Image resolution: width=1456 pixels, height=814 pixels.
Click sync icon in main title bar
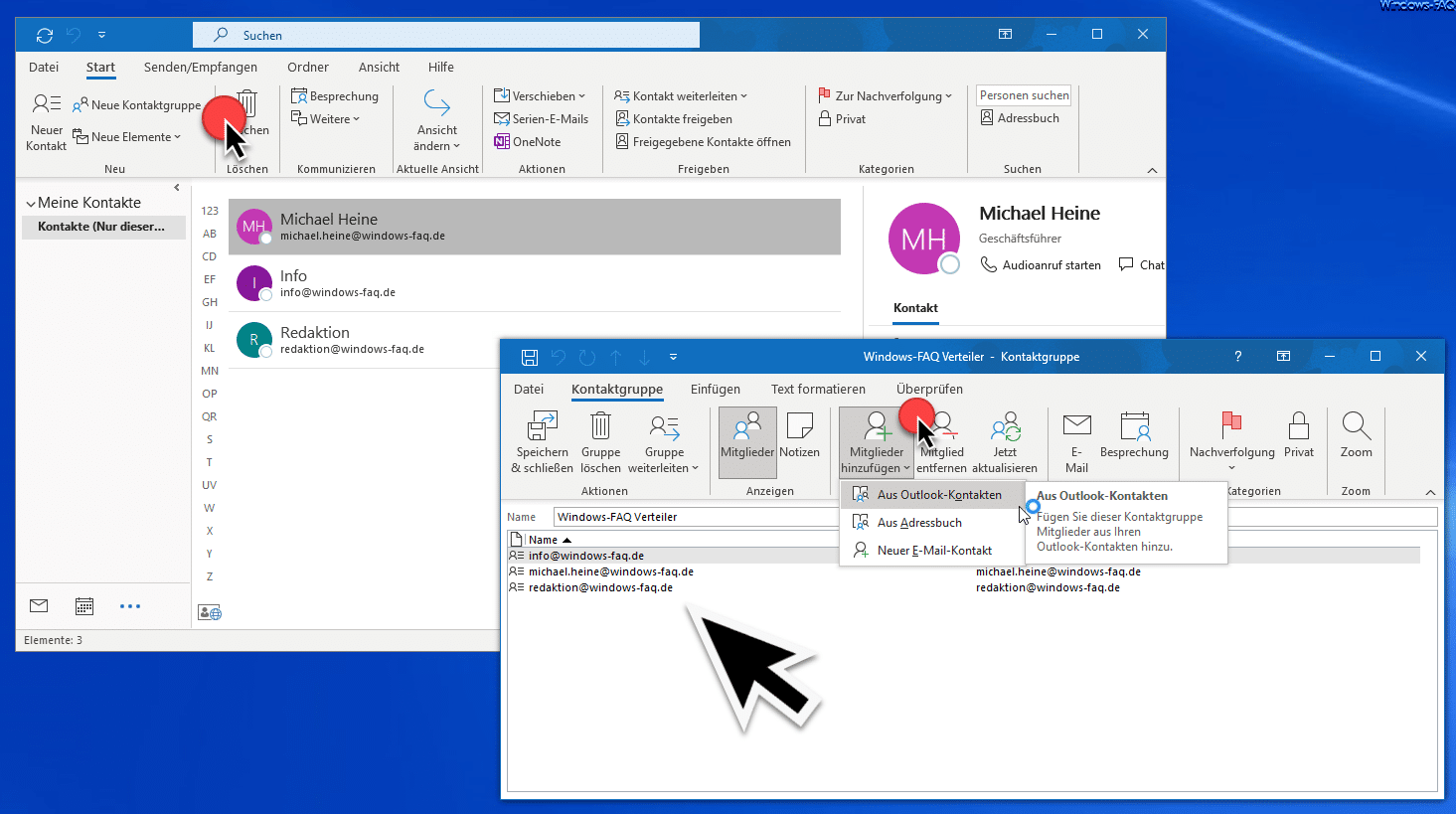[x=45, y=35]
